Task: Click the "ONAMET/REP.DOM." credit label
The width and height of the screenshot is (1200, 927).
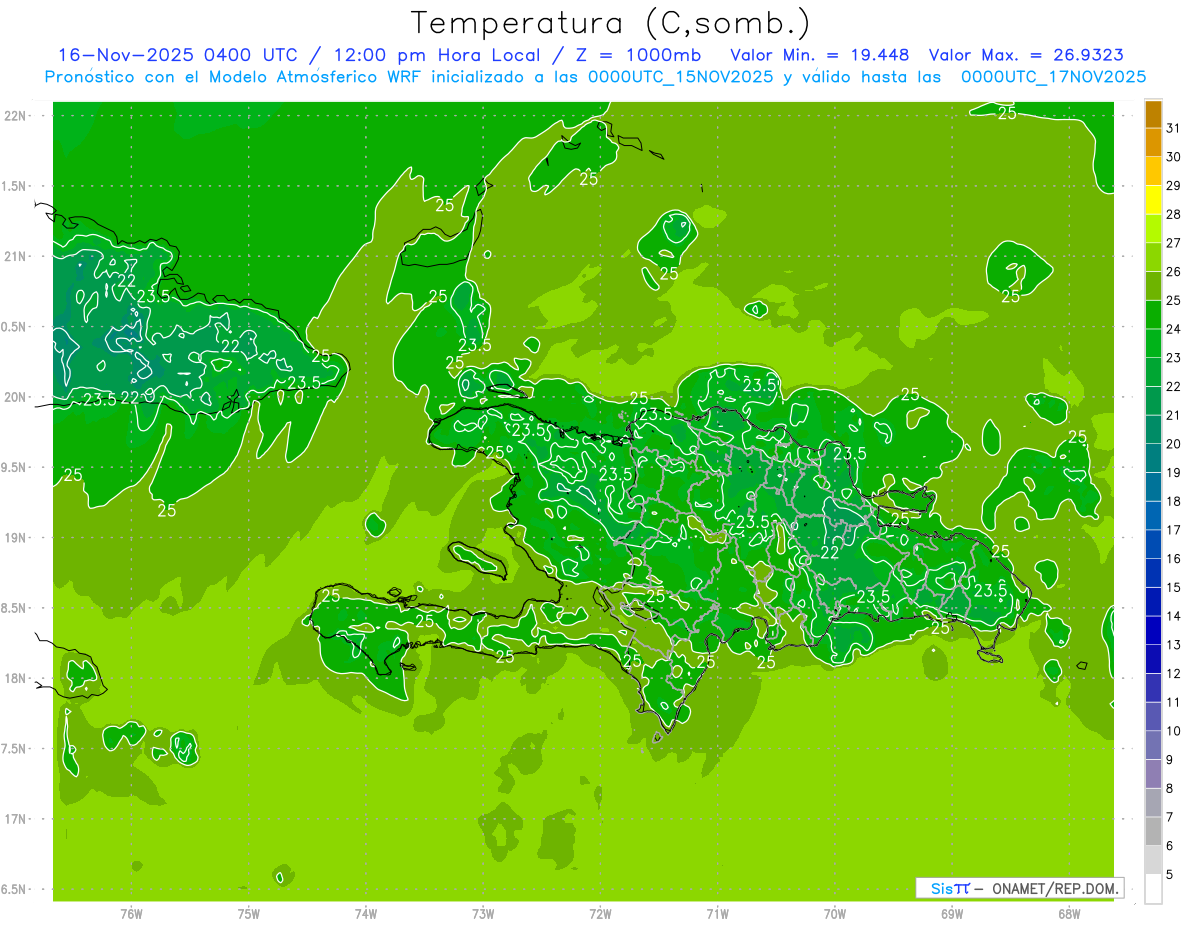Action: pos(1055,888)
